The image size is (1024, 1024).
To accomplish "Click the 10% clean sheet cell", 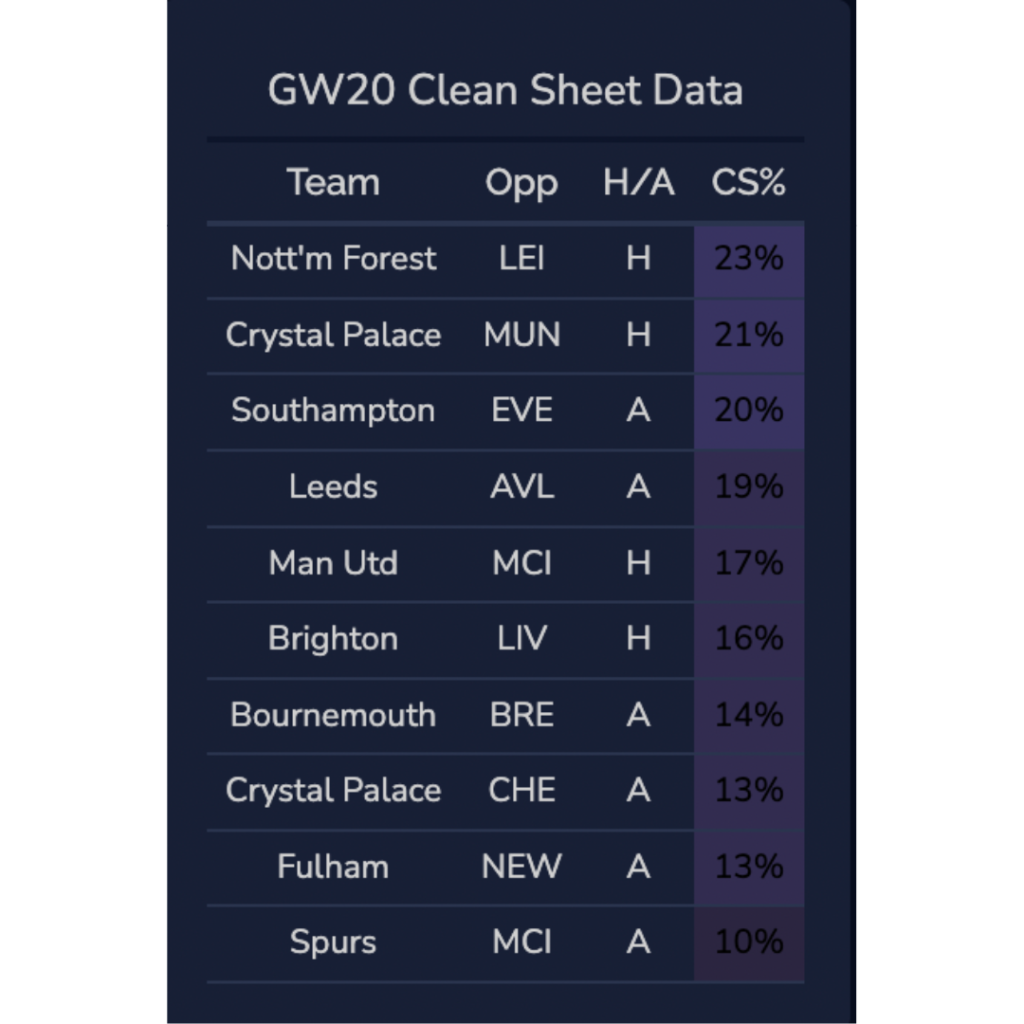I will click(748, 942).
